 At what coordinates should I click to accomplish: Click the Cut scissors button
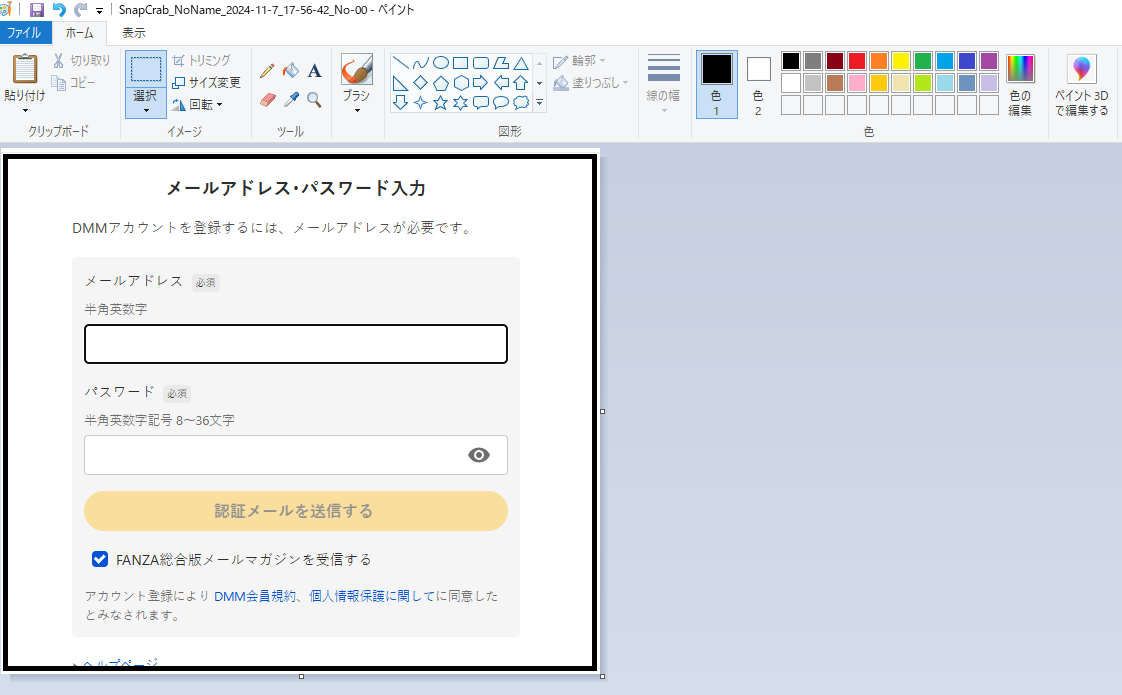82,61
